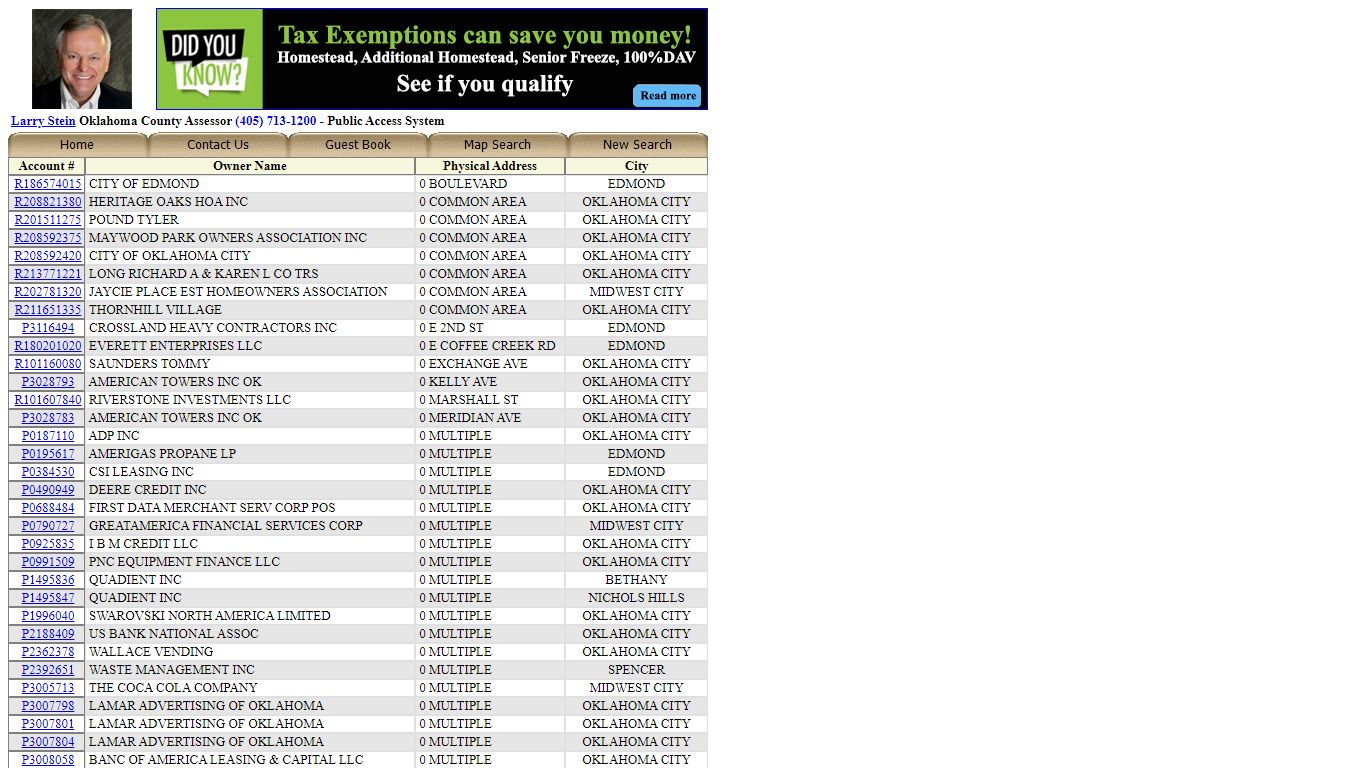The height and width of the screenshot is (768, 1366).
Task: Open account P3007801
Action: pos(48,724)
